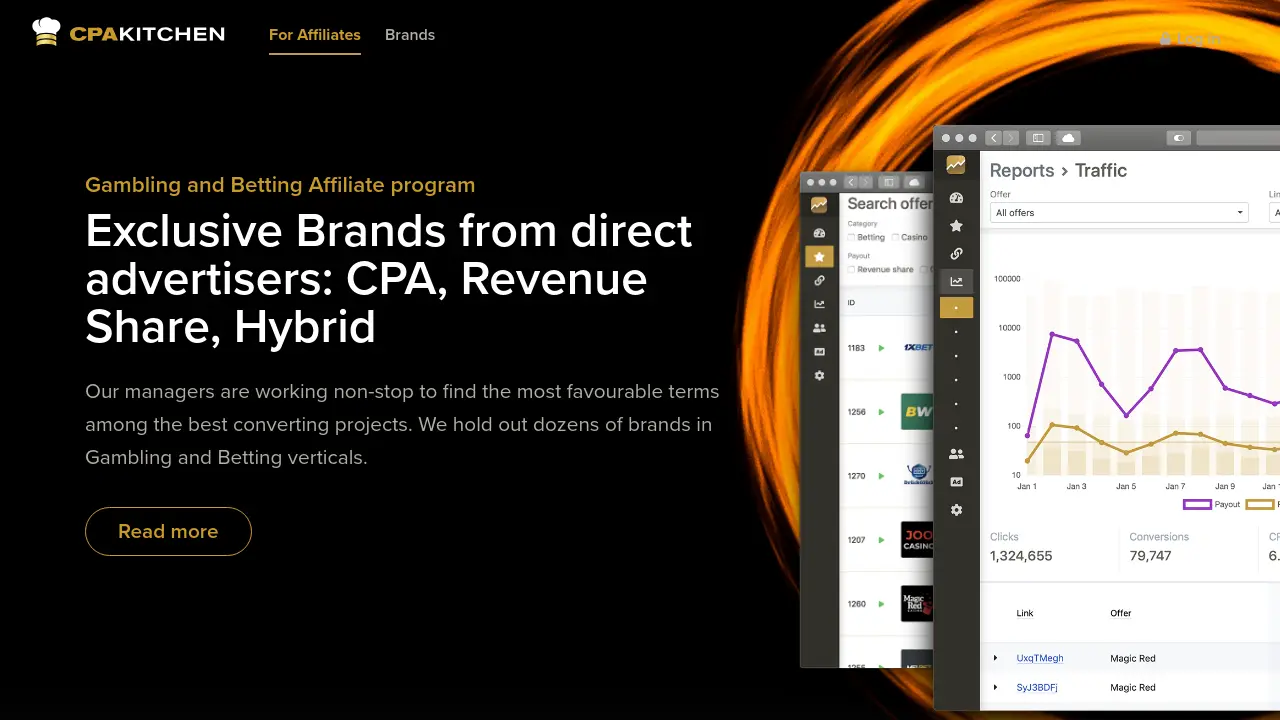The image size is (1280, 720).
Task: Click the CPA Kitchen chef hat logo
Action: pos(128,34)
